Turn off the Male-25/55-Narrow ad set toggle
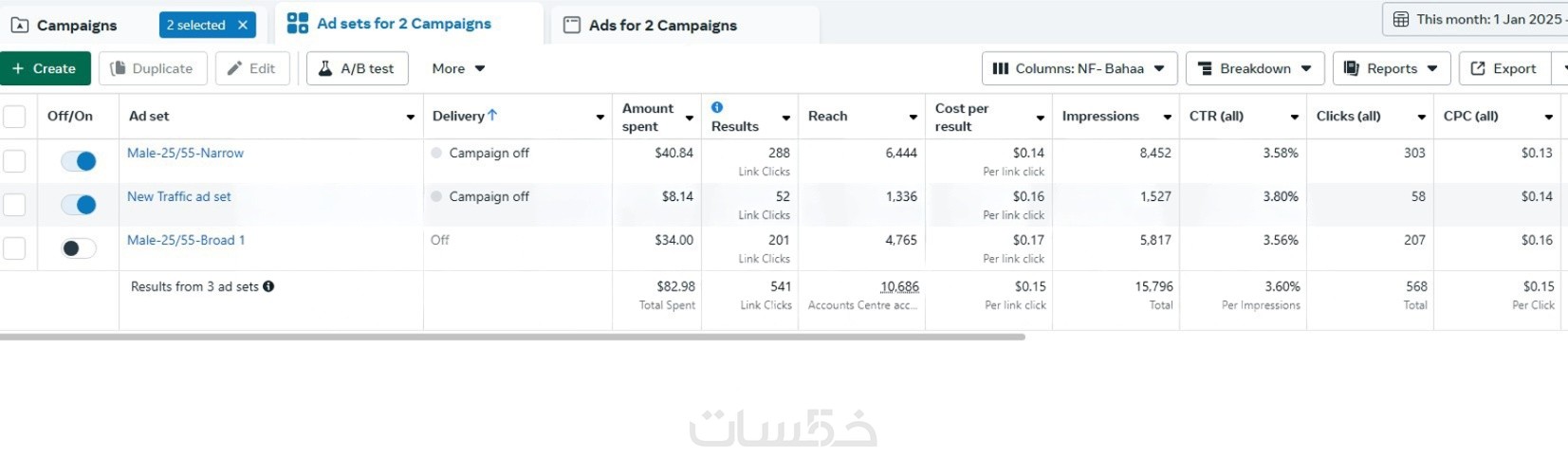The width and height of the screenshot is (1568, 457). click(79, 161)
